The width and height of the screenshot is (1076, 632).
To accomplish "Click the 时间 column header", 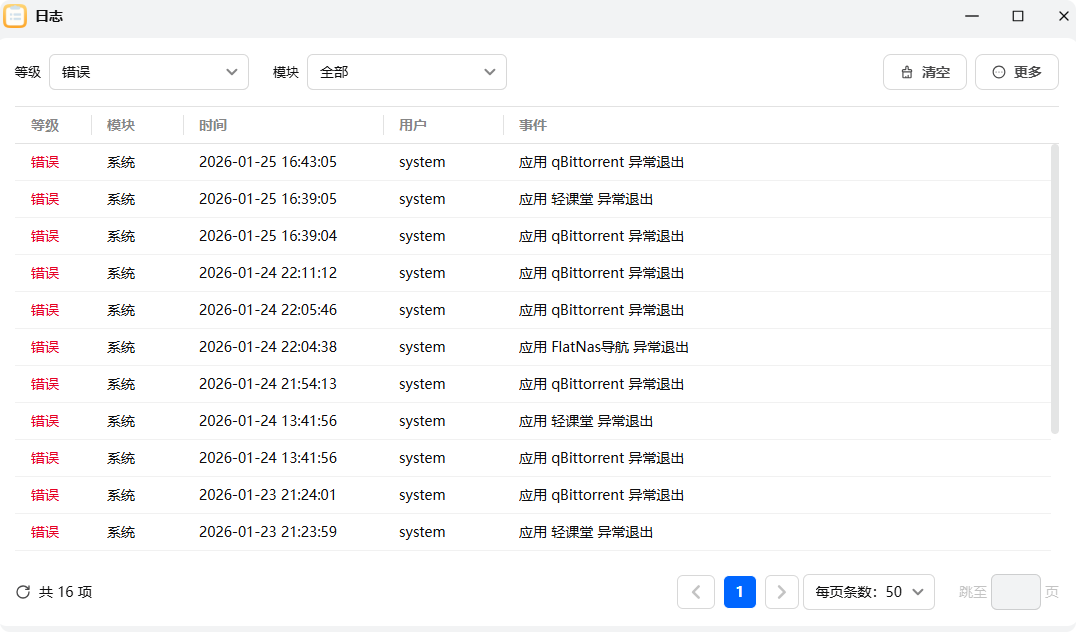I will tap(210, 125).
